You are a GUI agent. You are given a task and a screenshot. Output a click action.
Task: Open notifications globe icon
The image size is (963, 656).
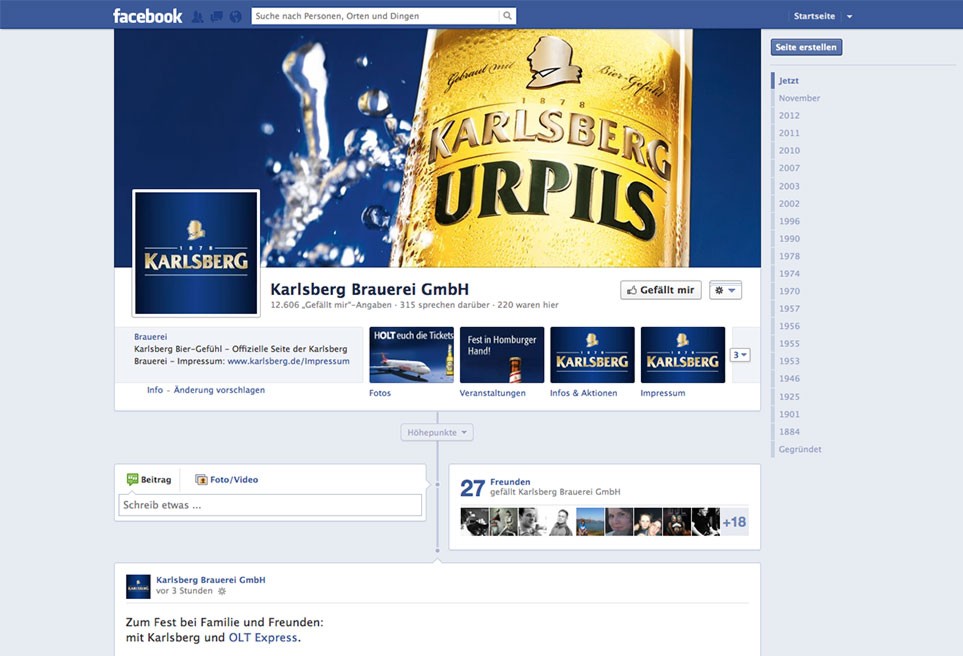[235, 17]
